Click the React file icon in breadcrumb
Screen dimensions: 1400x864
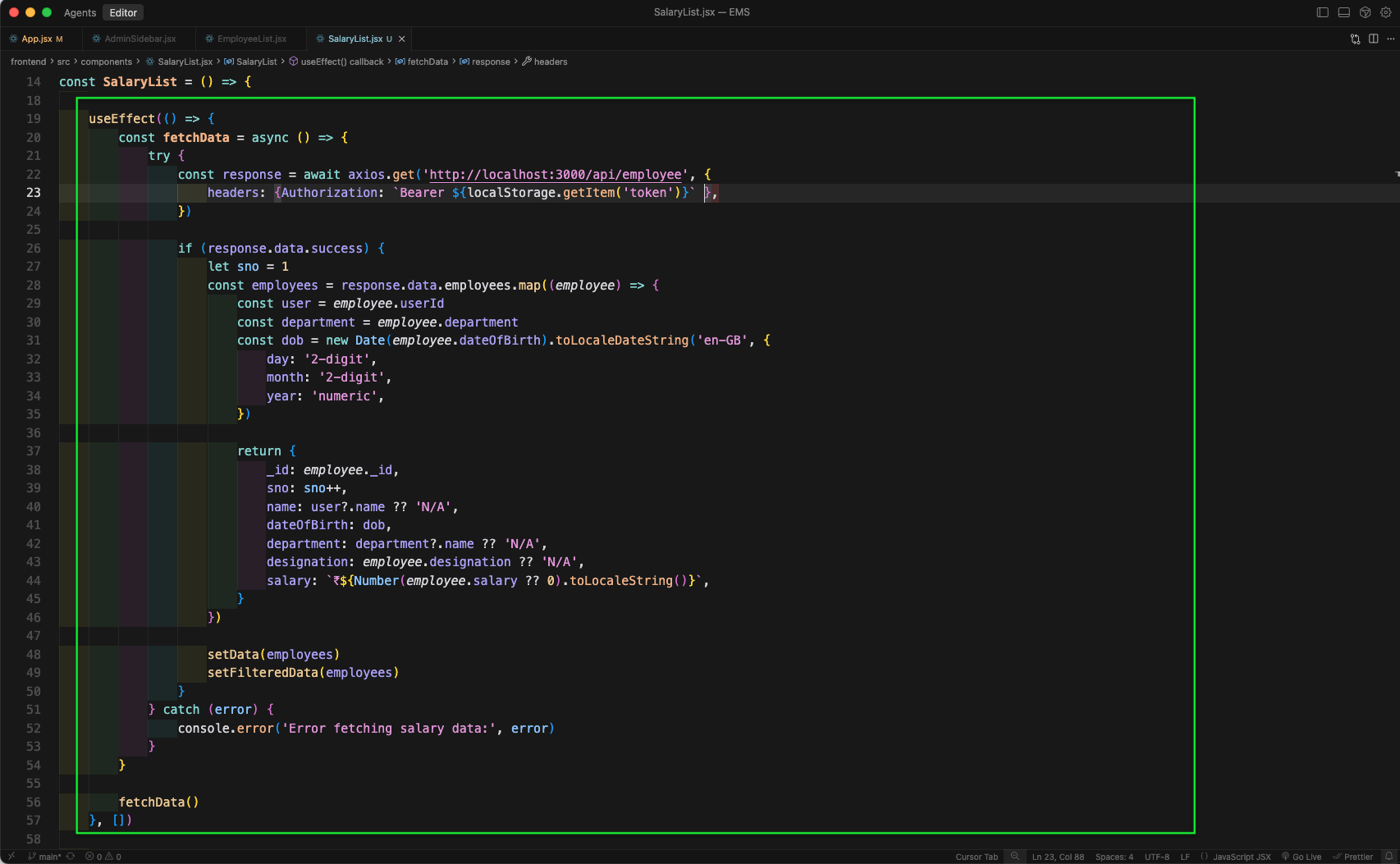150,62
